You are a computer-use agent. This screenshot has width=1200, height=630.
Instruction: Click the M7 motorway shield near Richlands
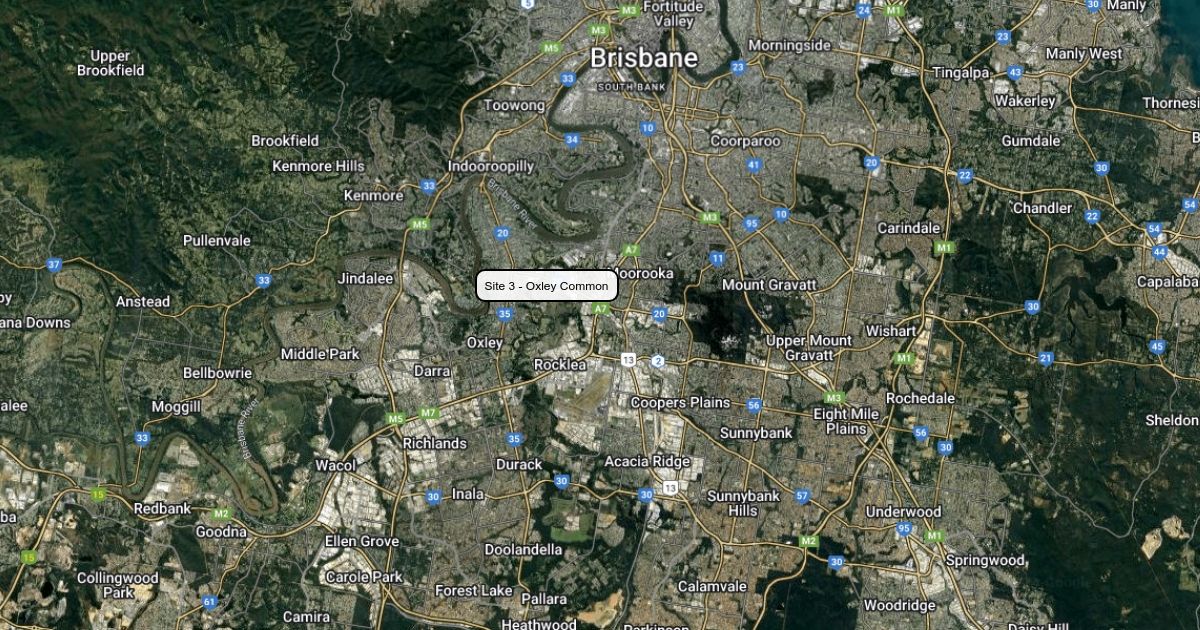[x=428, y=412]
